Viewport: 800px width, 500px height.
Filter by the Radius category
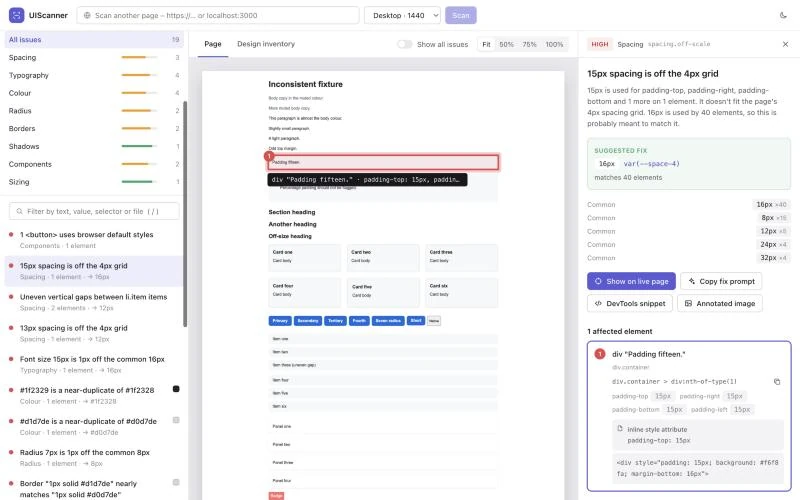point(94,111)
